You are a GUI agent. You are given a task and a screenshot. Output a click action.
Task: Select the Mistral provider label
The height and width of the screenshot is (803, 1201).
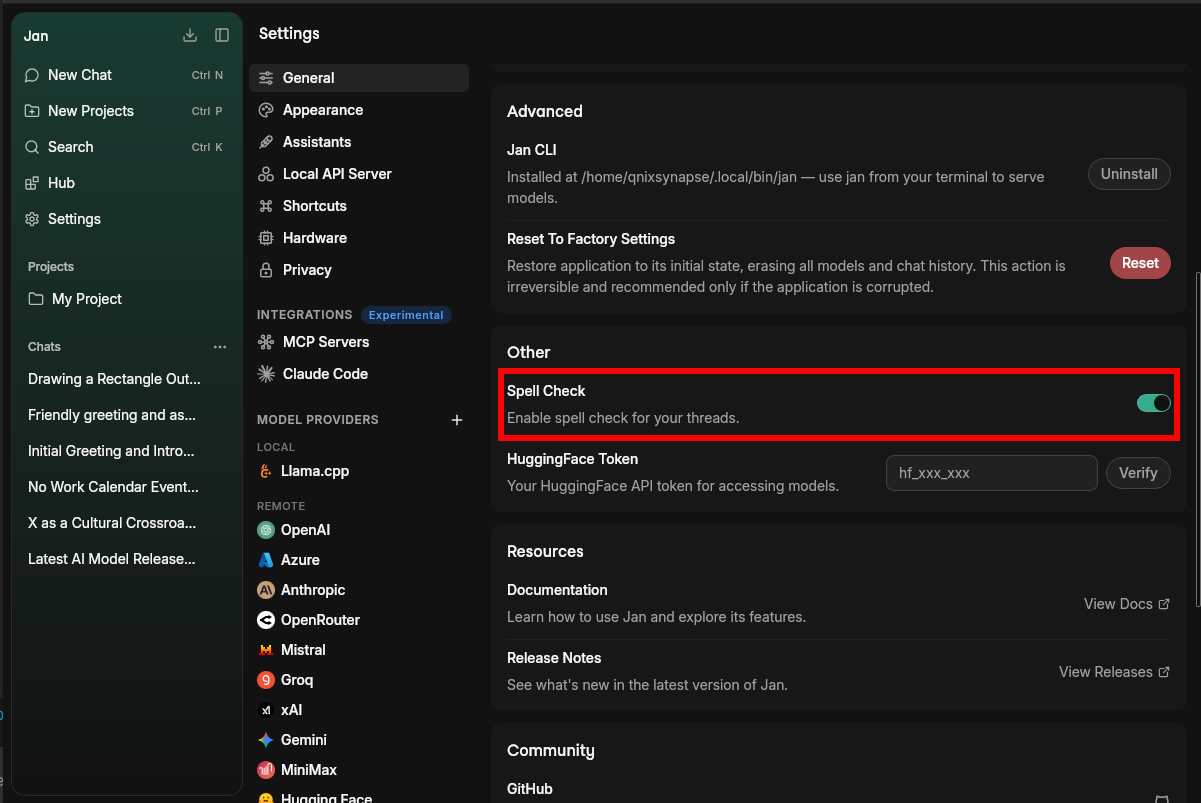pyautogui.click(x=303, y=650)
